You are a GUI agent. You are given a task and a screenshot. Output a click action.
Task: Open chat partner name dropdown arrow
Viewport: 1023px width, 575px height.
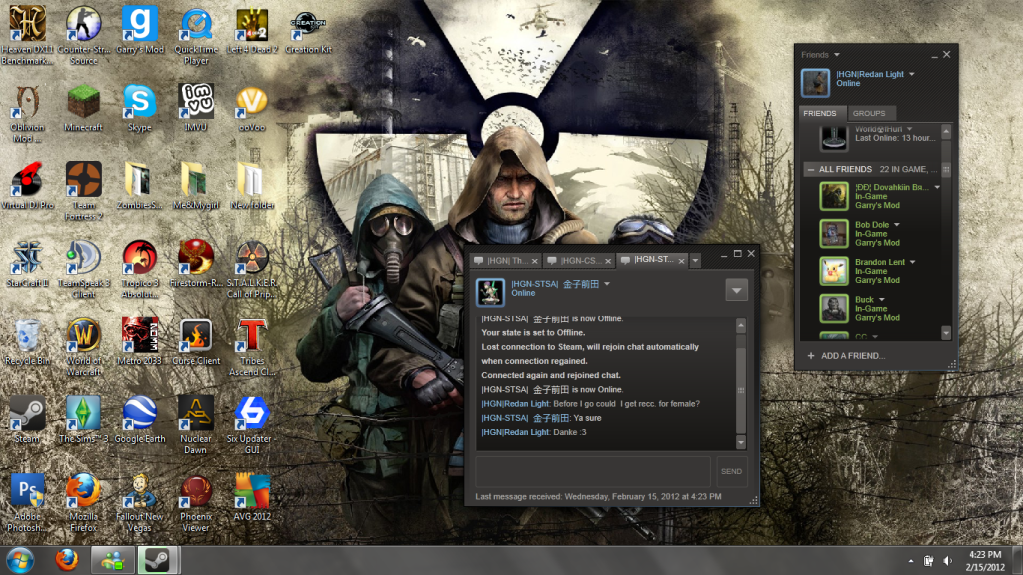coord(607,284)
